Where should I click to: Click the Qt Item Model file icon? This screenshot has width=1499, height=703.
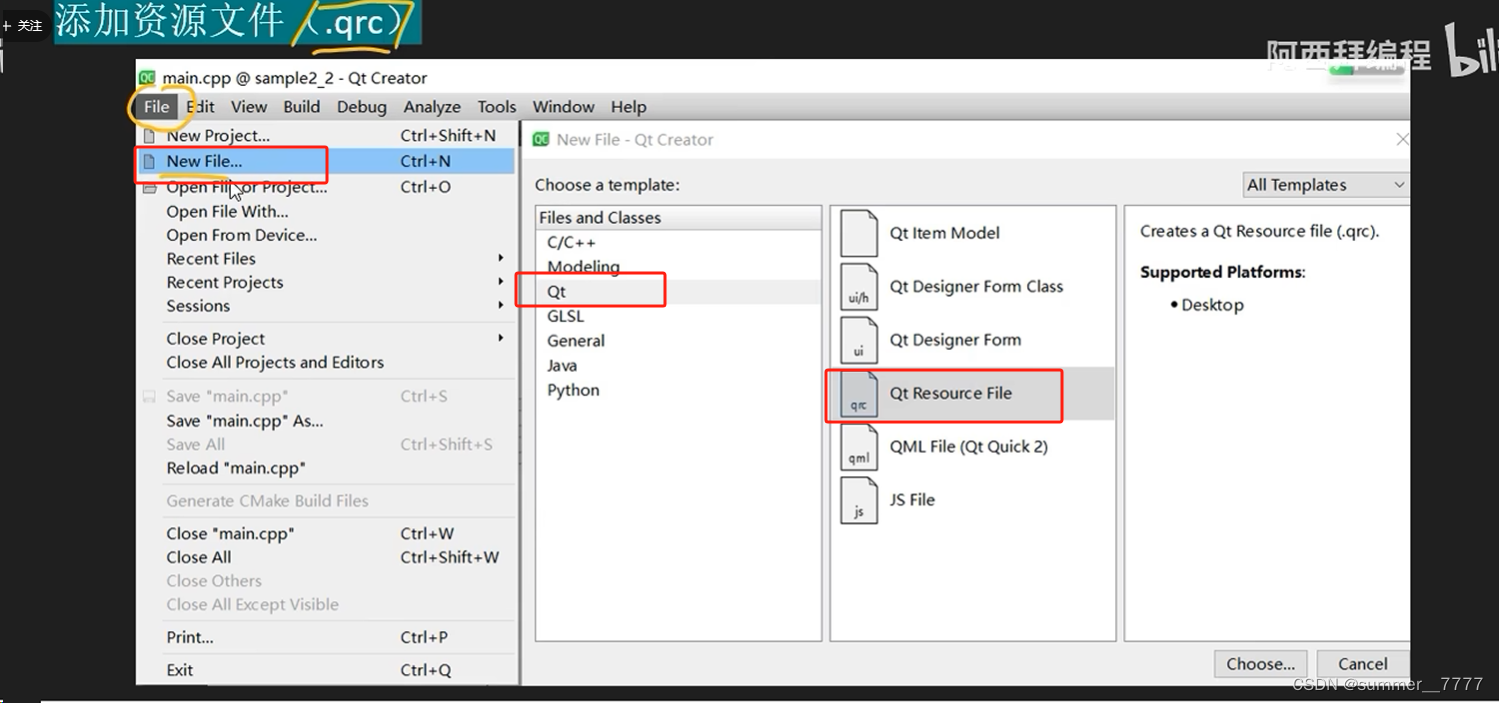pyautogui.click(x=858, y=233)
